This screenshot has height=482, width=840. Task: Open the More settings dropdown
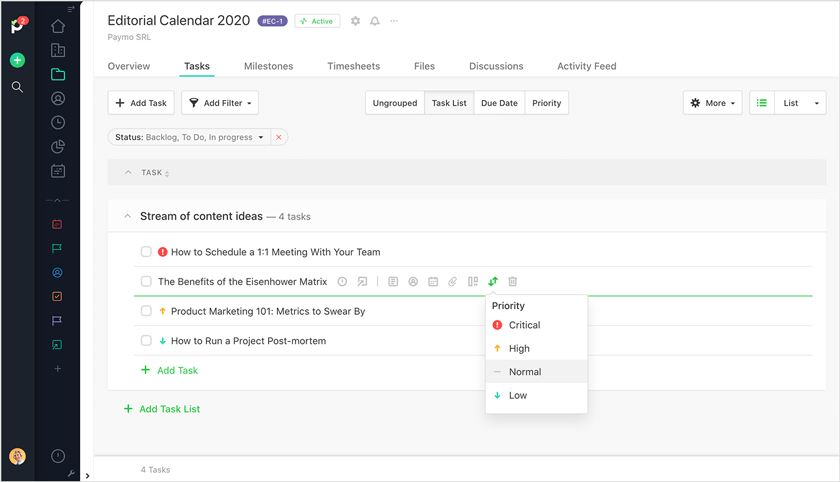[x=712, y=103]
